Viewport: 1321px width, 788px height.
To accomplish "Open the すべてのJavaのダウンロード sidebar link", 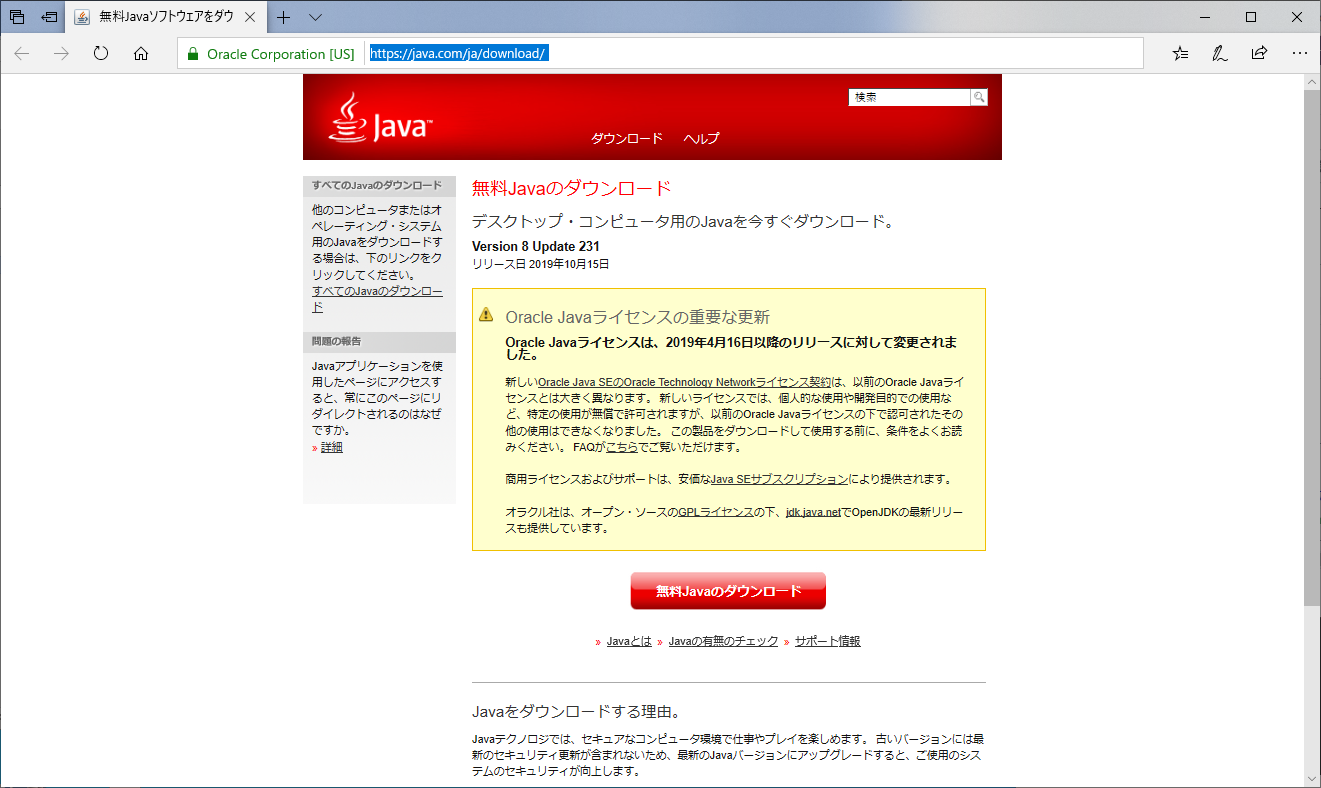I will (x=377, y=299).
